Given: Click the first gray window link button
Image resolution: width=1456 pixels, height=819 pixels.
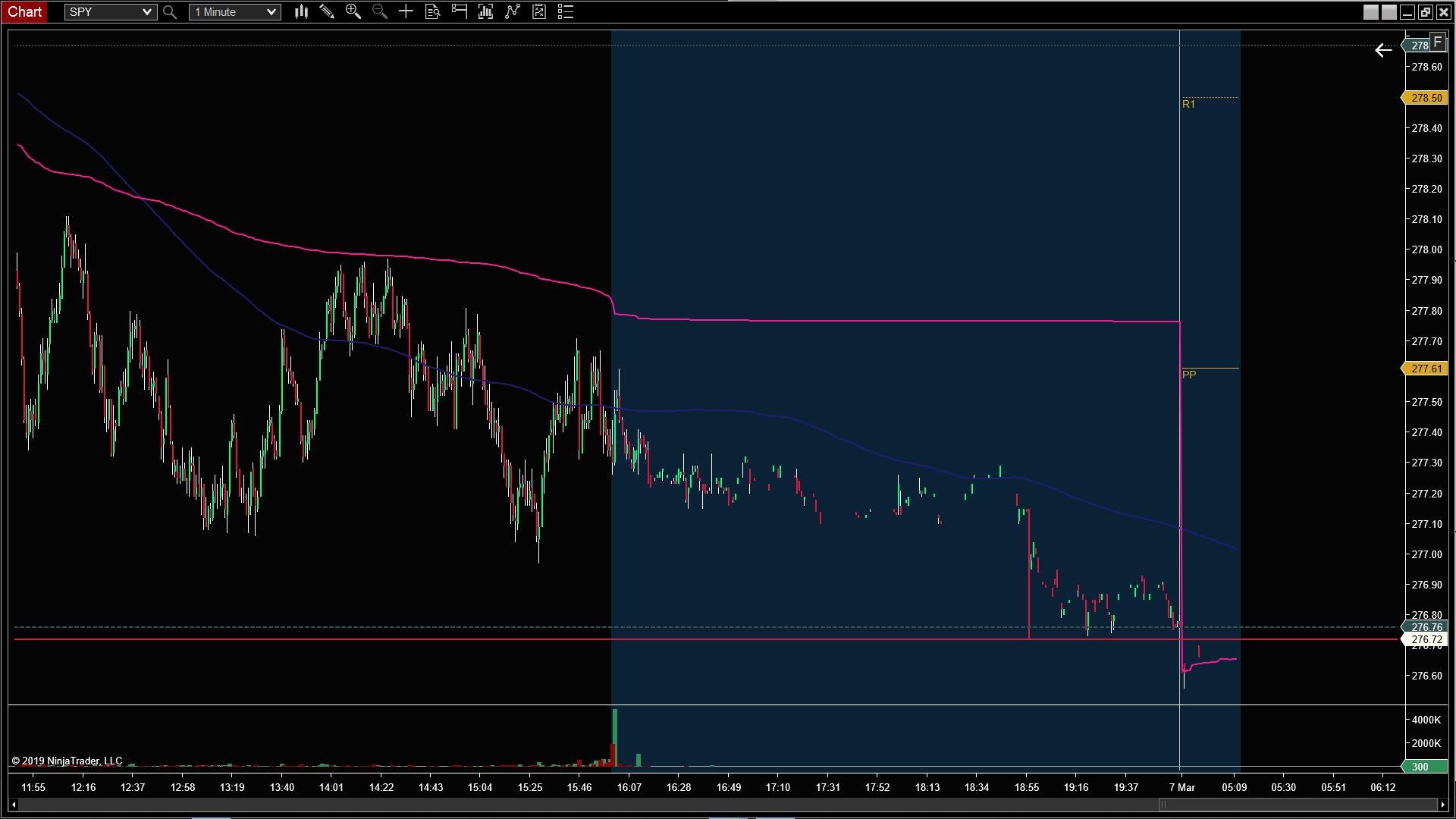Looking at the screenshot, I should pos(1370,12).
